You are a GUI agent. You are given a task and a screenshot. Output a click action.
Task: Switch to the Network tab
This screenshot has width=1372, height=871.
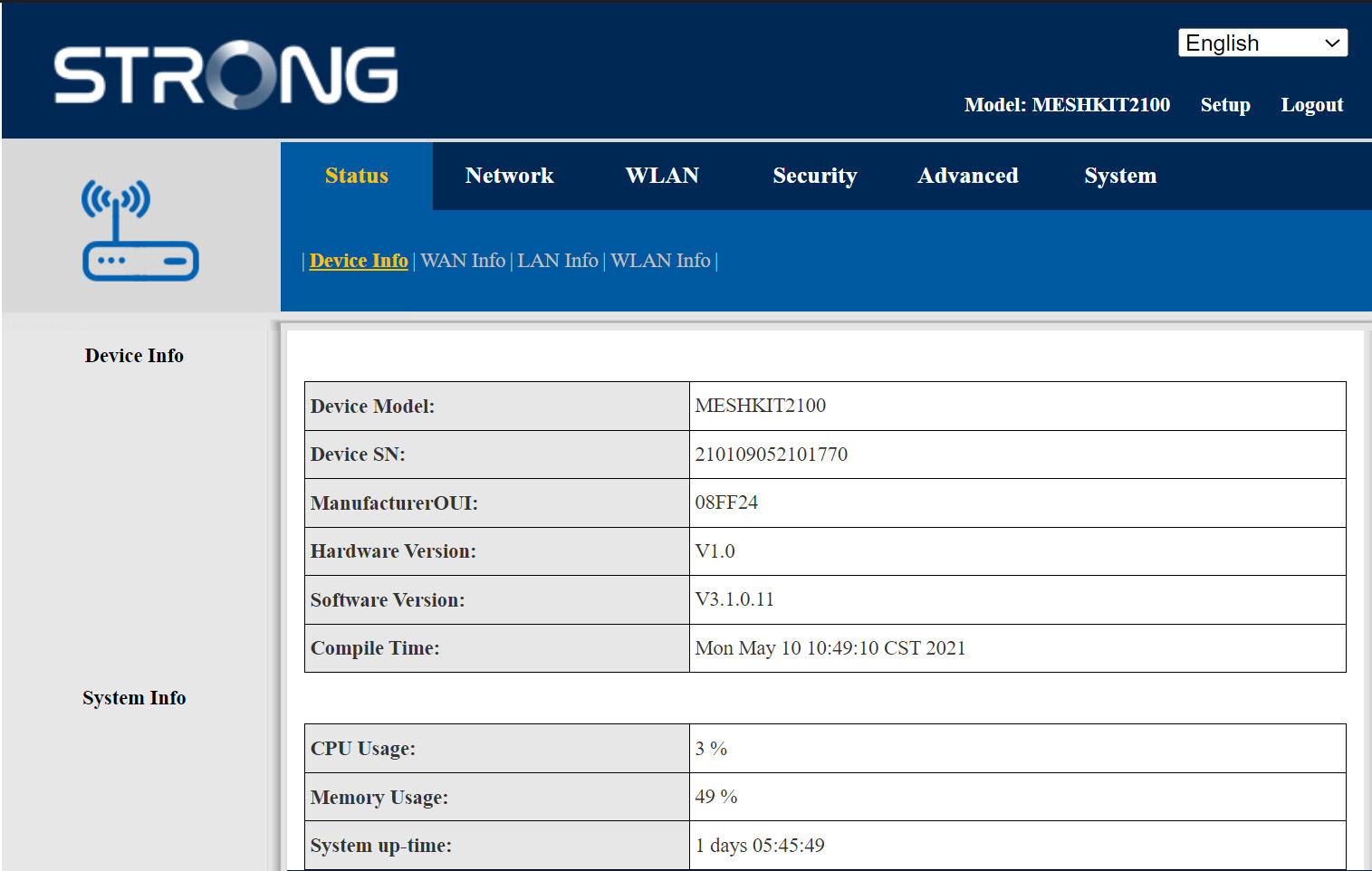(x=509, y=176)
